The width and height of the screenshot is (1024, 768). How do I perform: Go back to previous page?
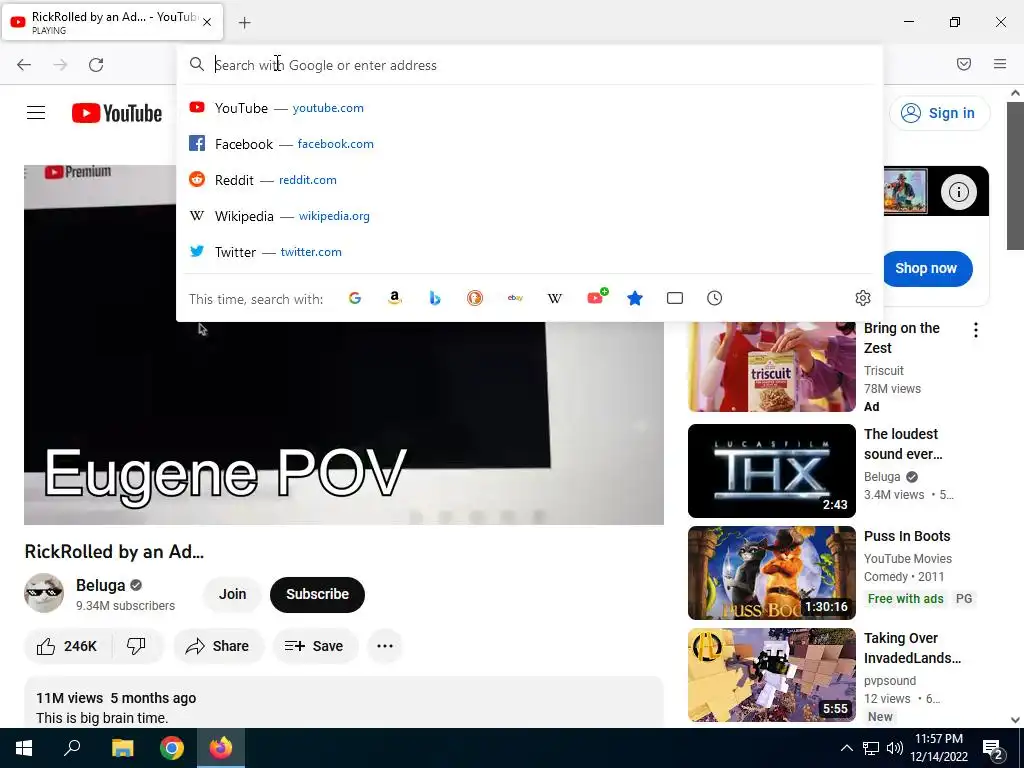(24, 65)
